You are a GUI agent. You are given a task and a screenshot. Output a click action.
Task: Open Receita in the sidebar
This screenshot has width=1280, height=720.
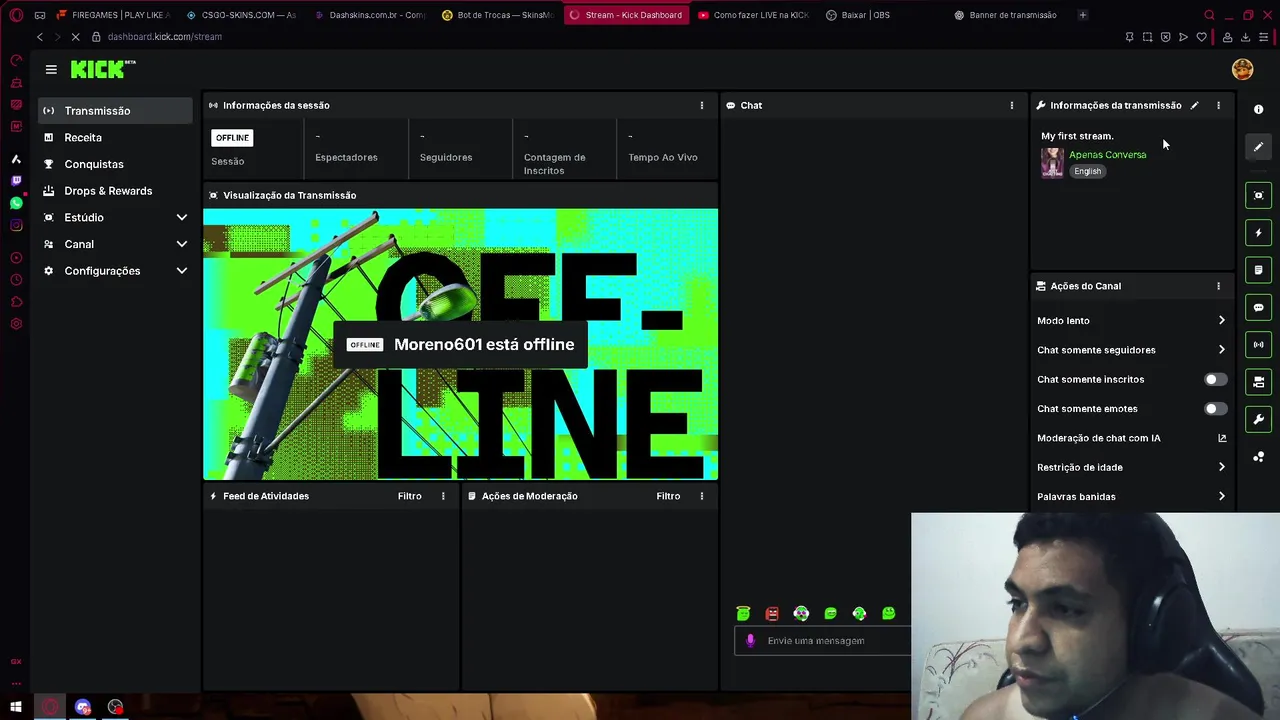[x=115, y=137]
